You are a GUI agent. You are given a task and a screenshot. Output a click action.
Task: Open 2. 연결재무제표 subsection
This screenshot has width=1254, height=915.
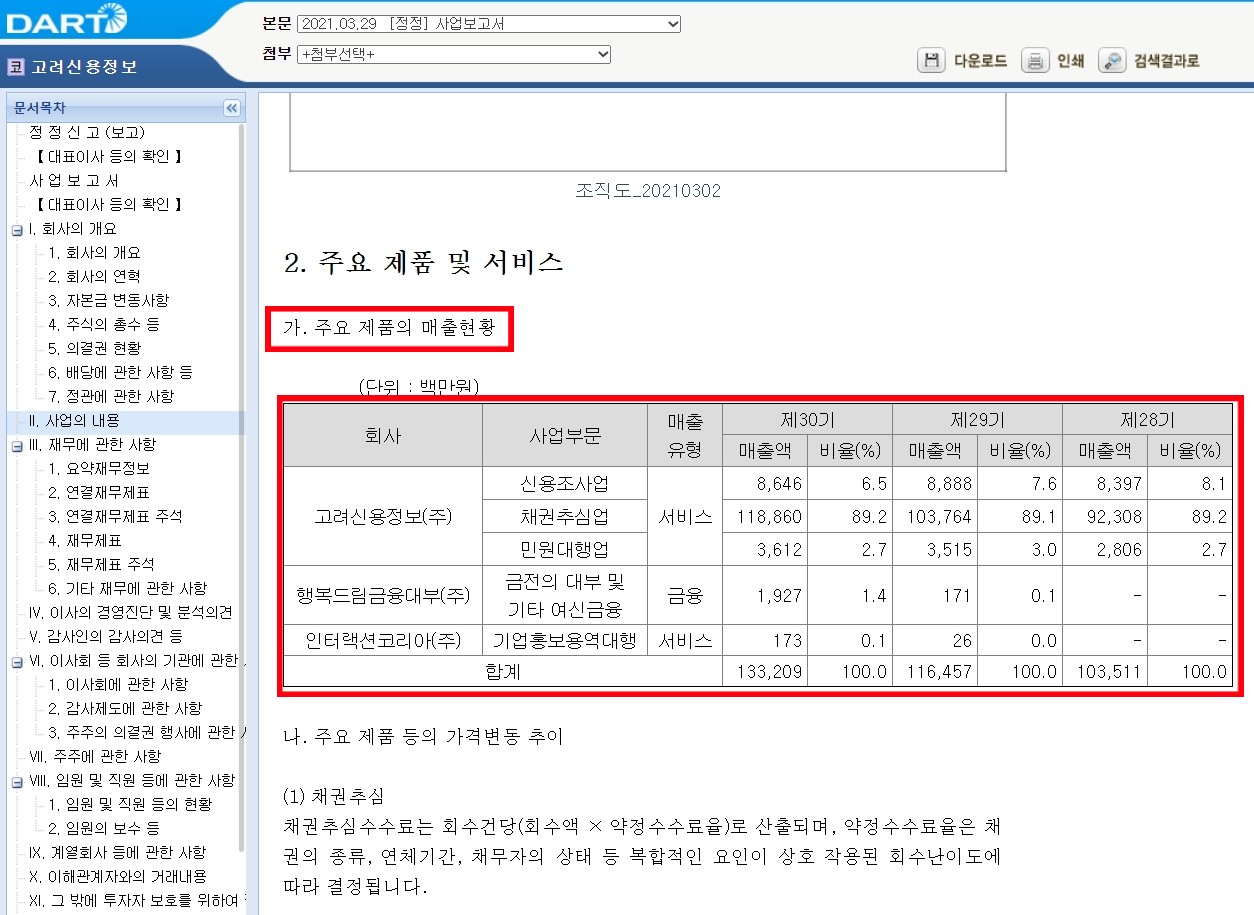click(x=98, y=492)
